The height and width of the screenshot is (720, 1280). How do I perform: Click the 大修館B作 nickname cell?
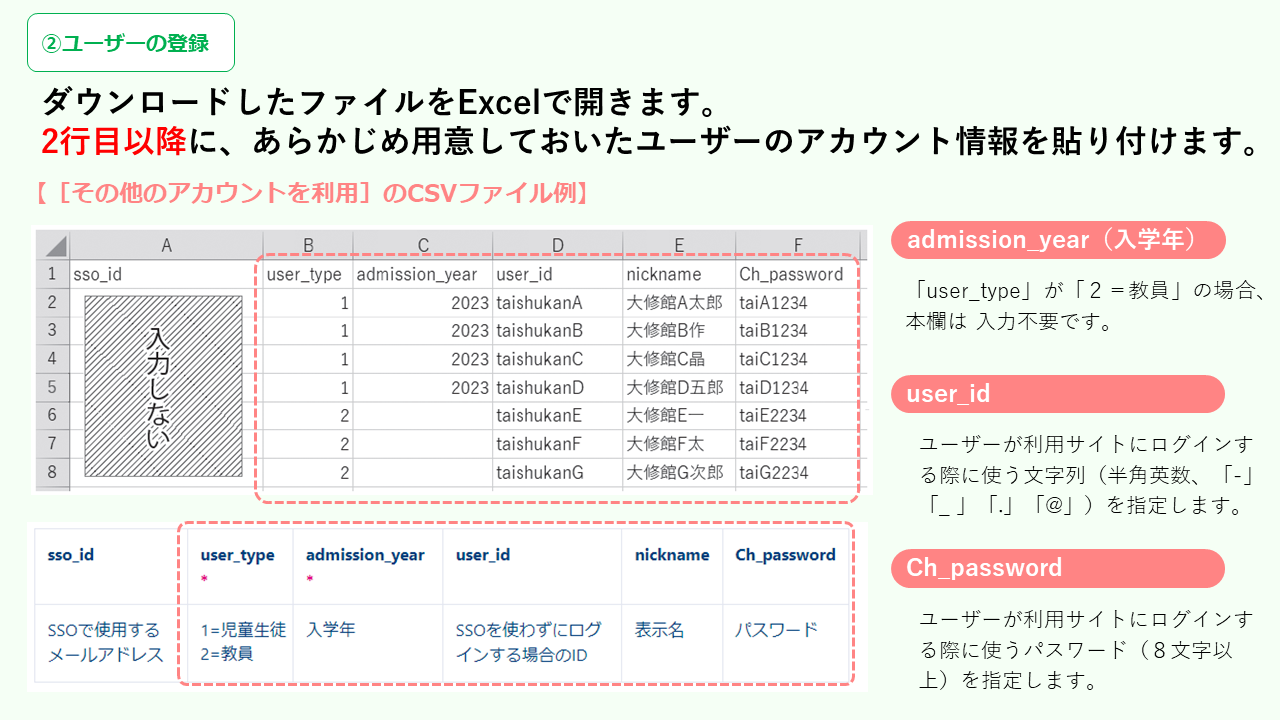(x=679, y=331)
